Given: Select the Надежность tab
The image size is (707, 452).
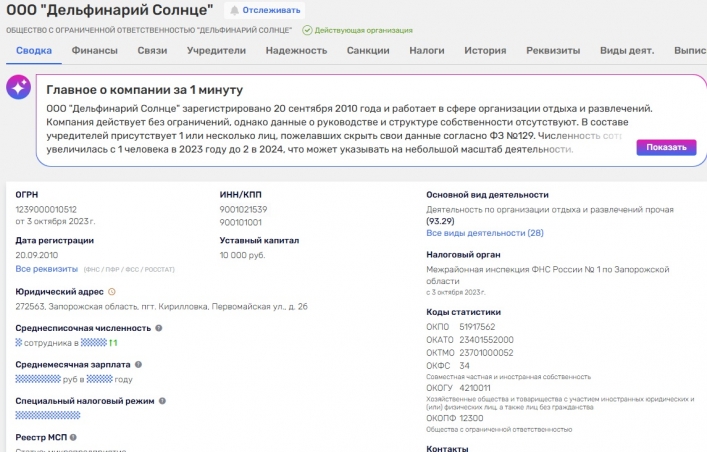Looking at the screenshot, I should pyautogui.click(x=296, y=50).
